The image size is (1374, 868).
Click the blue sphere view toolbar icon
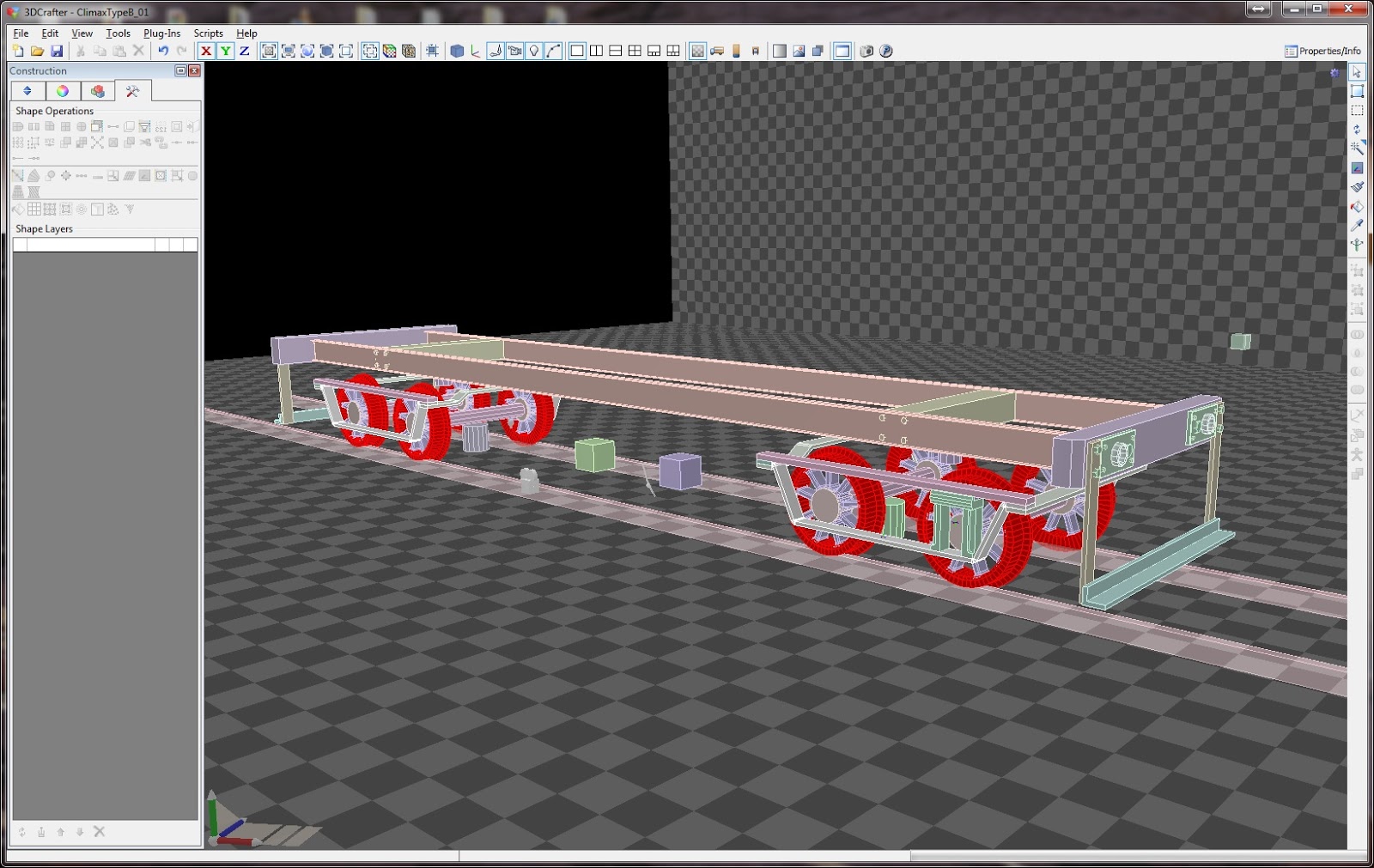307,52
